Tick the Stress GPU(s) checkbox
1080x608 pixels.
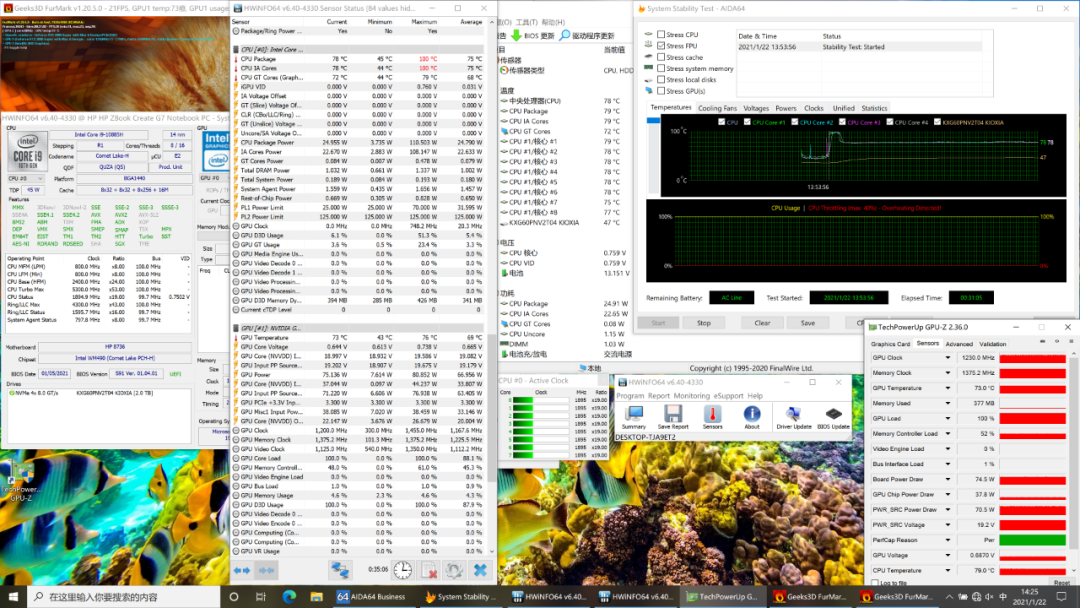pyautogui.click(x=661, y=91)
